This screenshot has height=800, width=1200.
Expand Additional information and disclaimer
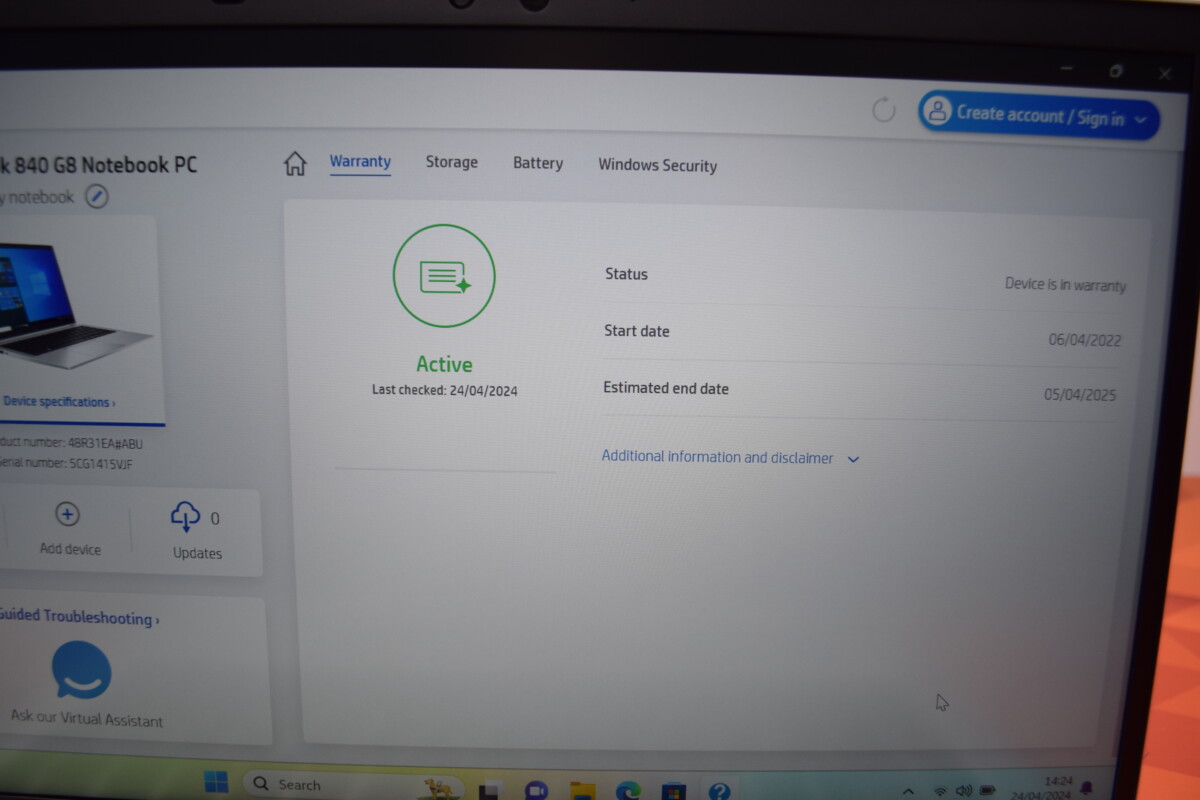tap(730, 457)
